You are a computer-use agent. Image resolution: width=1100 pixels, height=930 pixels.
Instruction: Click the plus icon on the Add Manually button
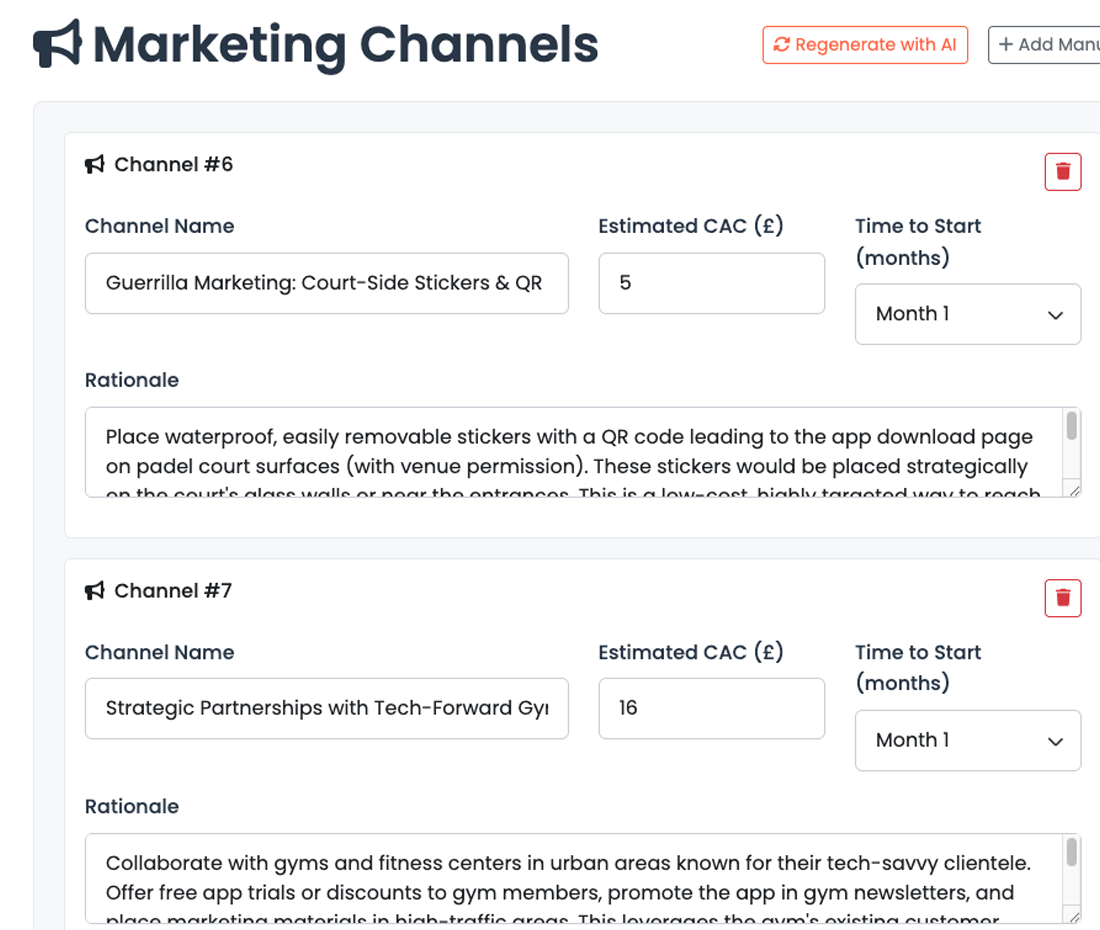[1003, 44]
